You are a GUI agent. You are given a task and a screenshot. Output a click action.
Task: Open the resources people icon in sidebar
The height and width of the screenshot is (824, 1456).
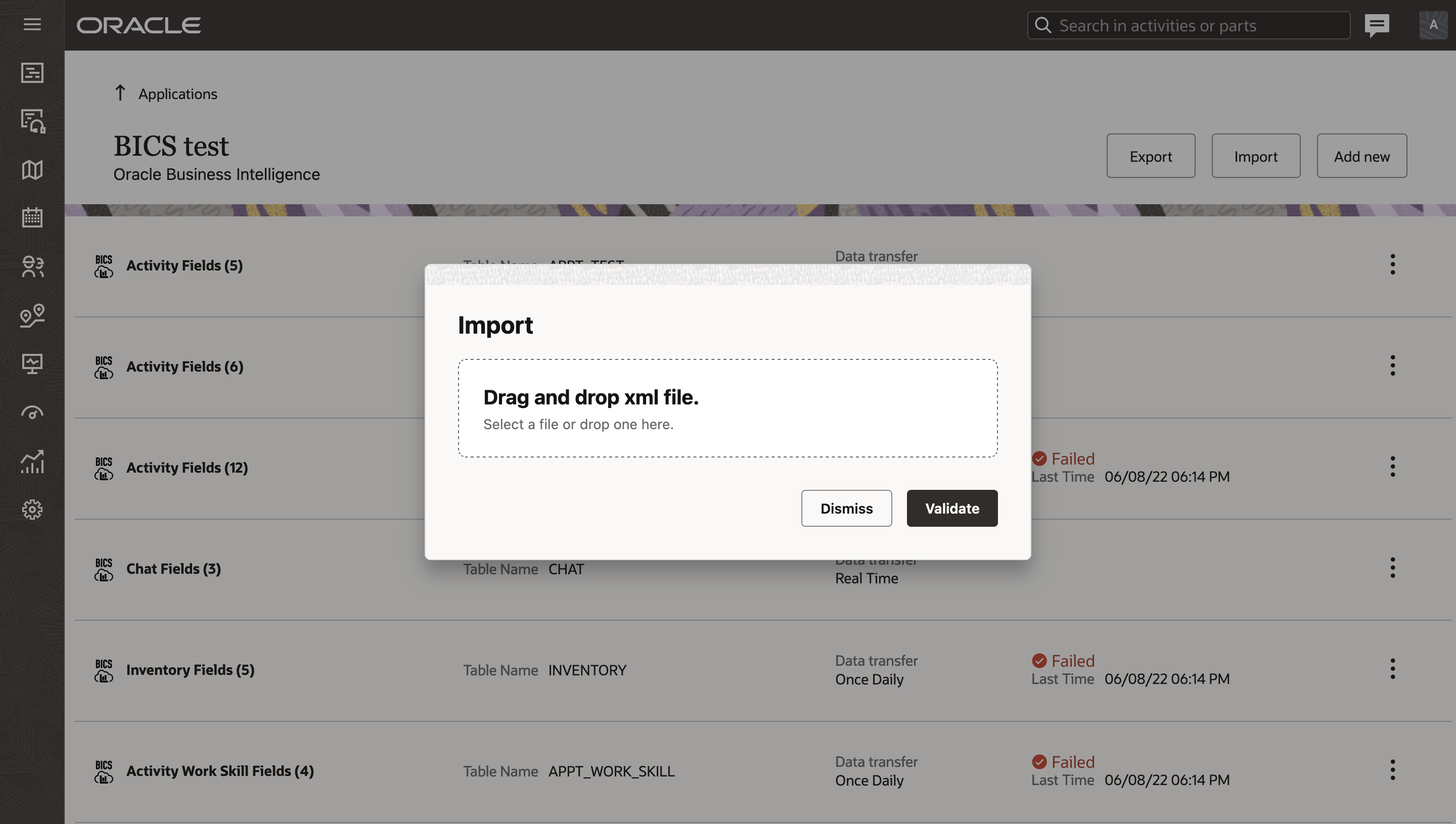pyautogui.click(x=32, y=266)
